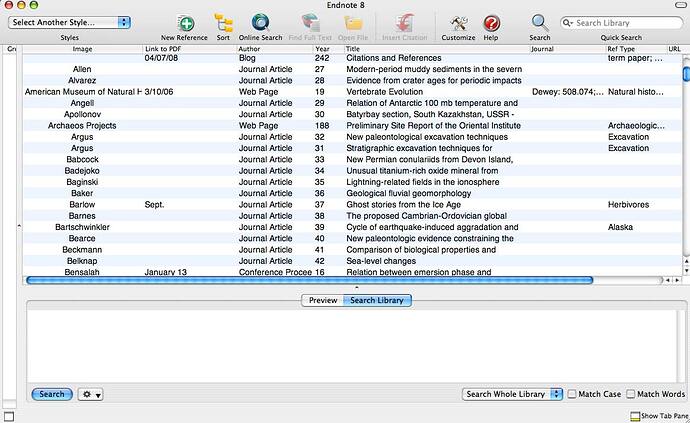The width and height of the screenshot is (690, 423).
Task: Collapse the pane with the divider arrow
Action: [x=356, y=287]
